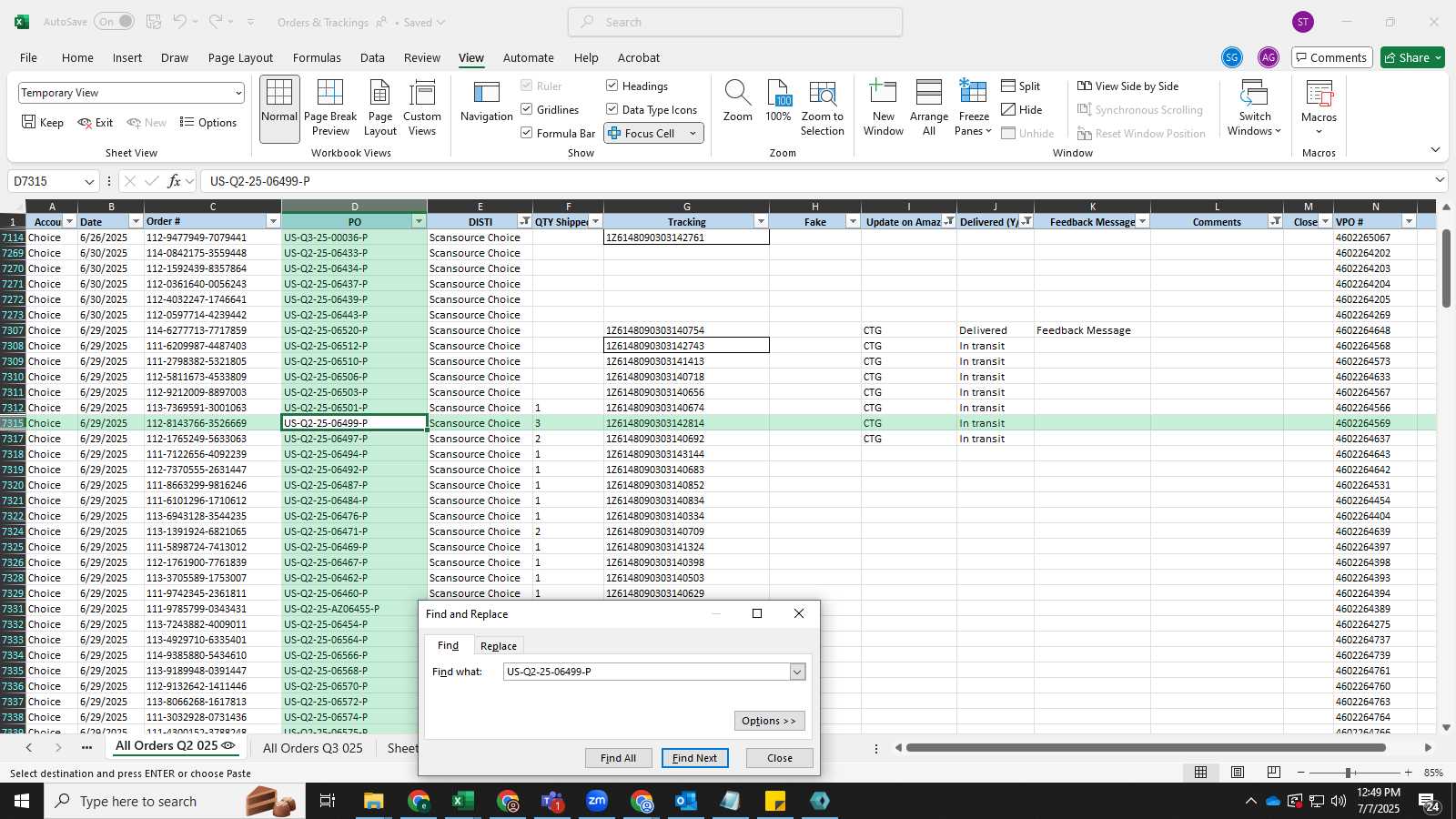Image resolution: width=1456 pixels, height=819 pixels.
Task: Open Focus Cell options dropdown
Action: (x=693, y=133)
